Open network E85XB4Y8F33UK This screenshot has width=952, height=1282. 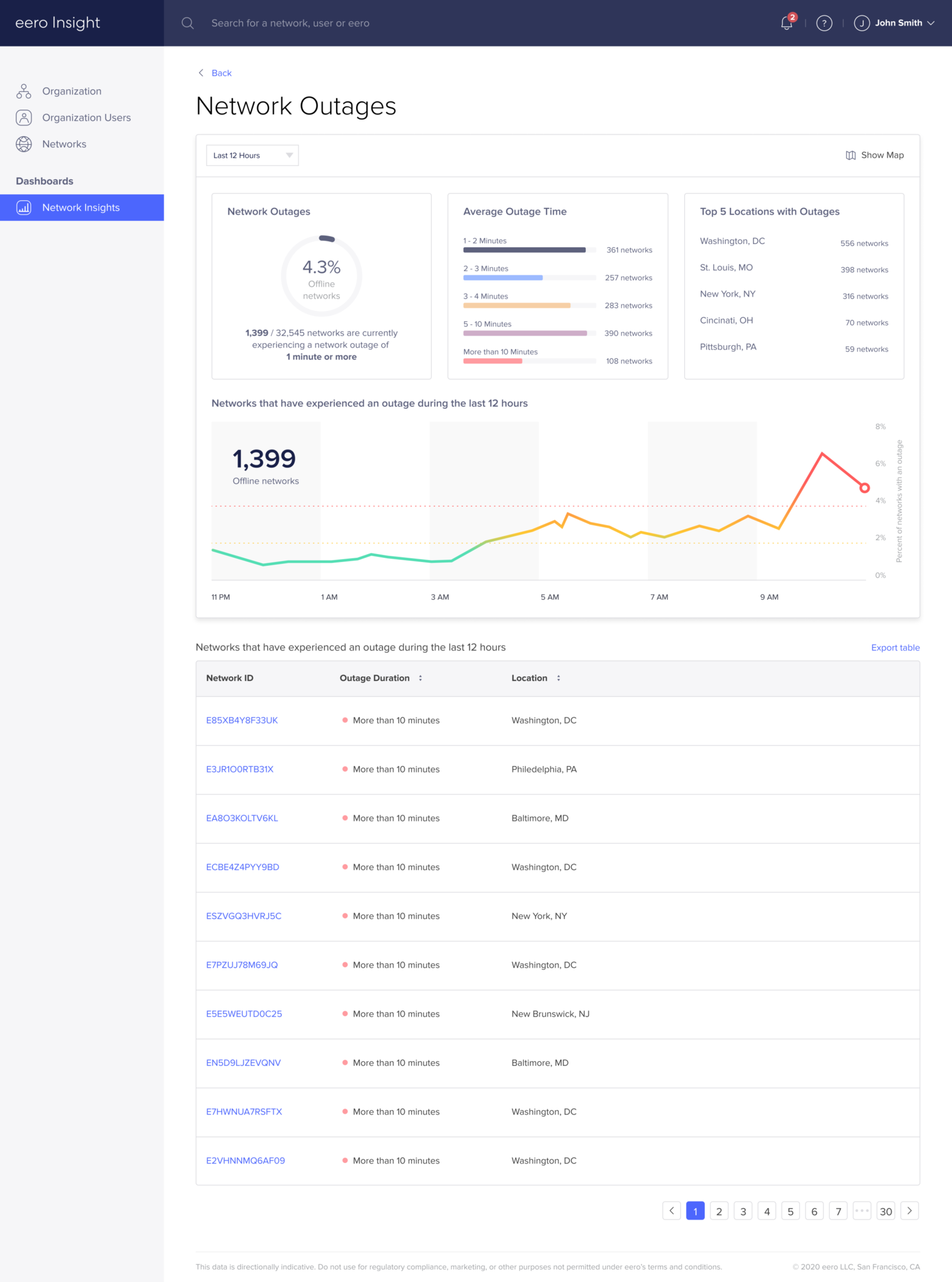pos(242,720)
